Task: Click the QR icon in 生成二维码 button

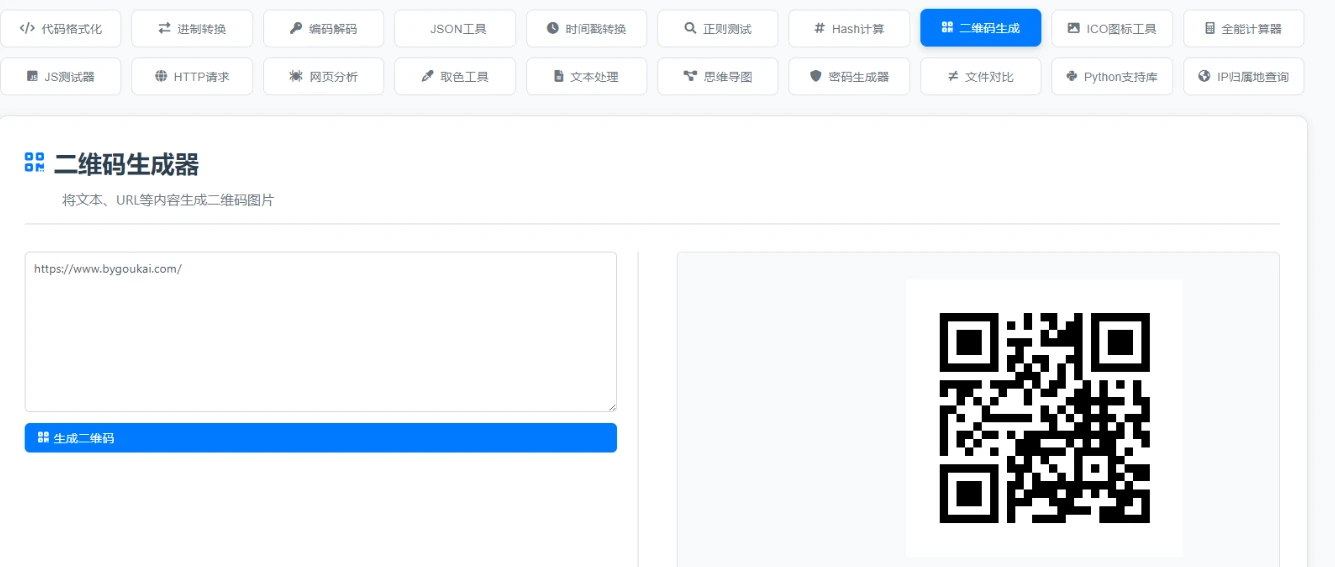Action: 43,437
